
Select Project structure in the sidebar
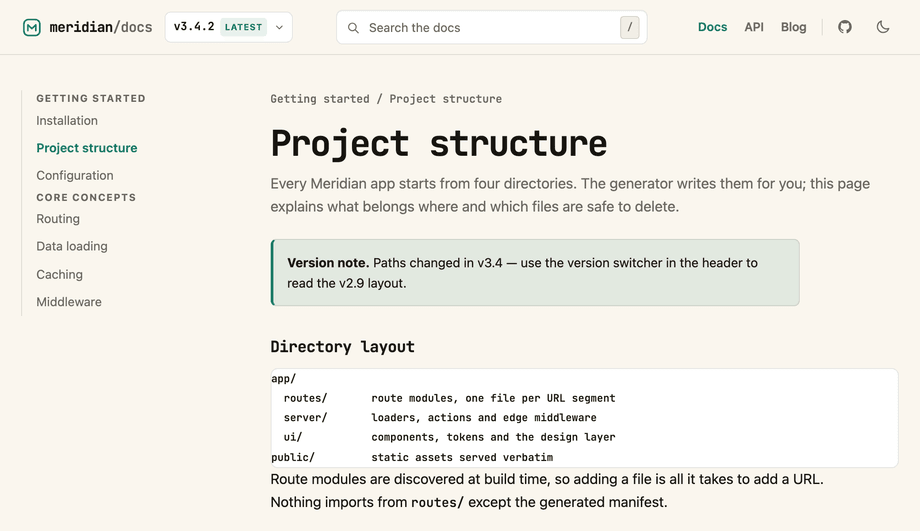point(87,148)
